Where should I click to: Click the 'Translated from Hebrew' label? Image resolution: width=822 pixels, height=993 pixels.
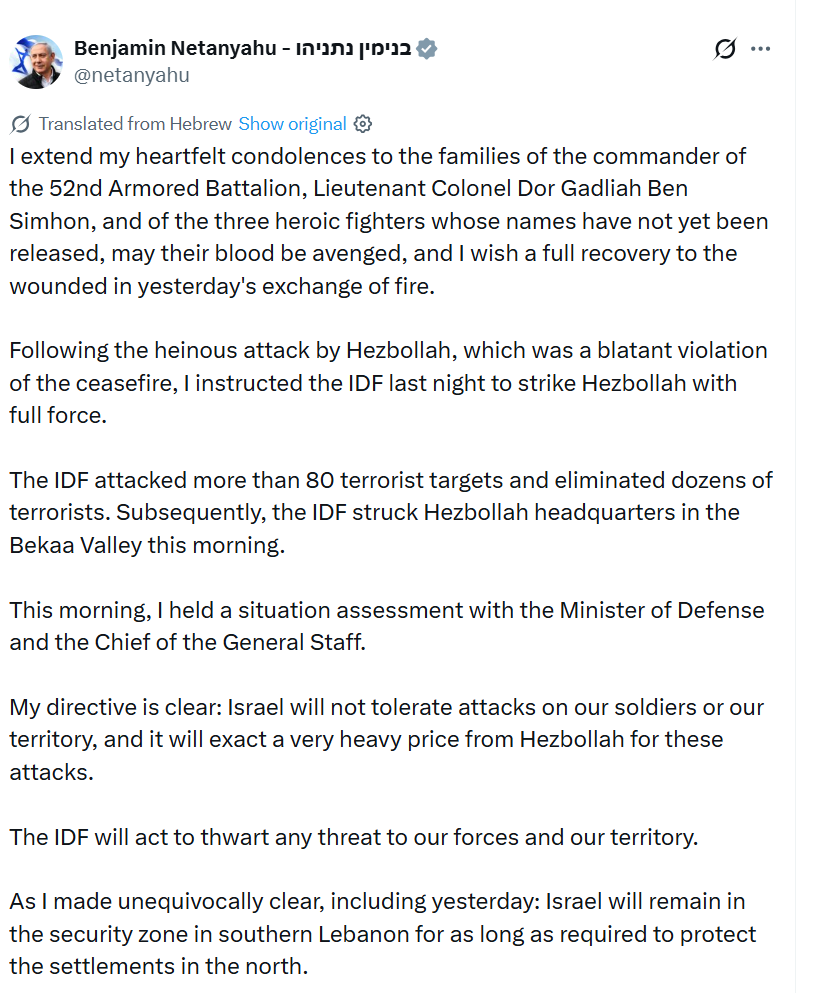point(135,124)
